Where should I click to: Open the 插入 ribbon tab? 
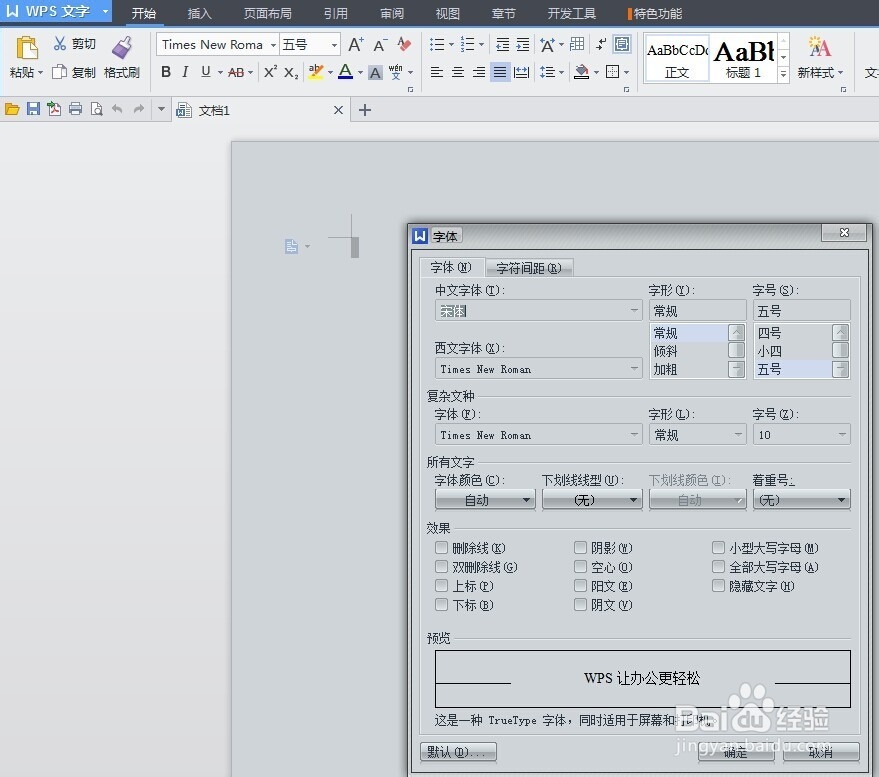199,13
